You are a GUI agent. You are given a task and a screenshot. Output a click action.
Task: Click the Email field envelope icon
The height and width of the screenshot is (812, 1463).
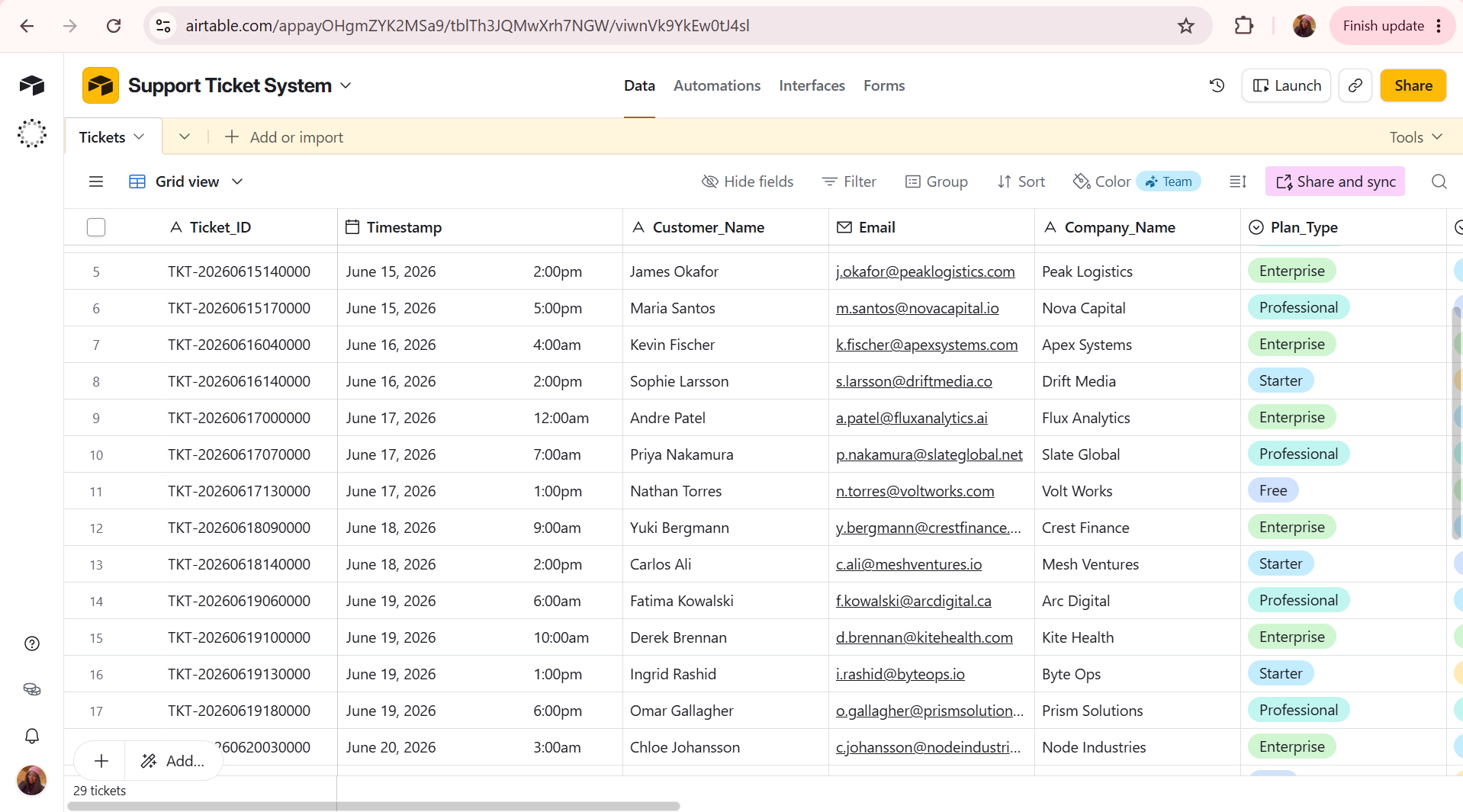tap(844, 227)
